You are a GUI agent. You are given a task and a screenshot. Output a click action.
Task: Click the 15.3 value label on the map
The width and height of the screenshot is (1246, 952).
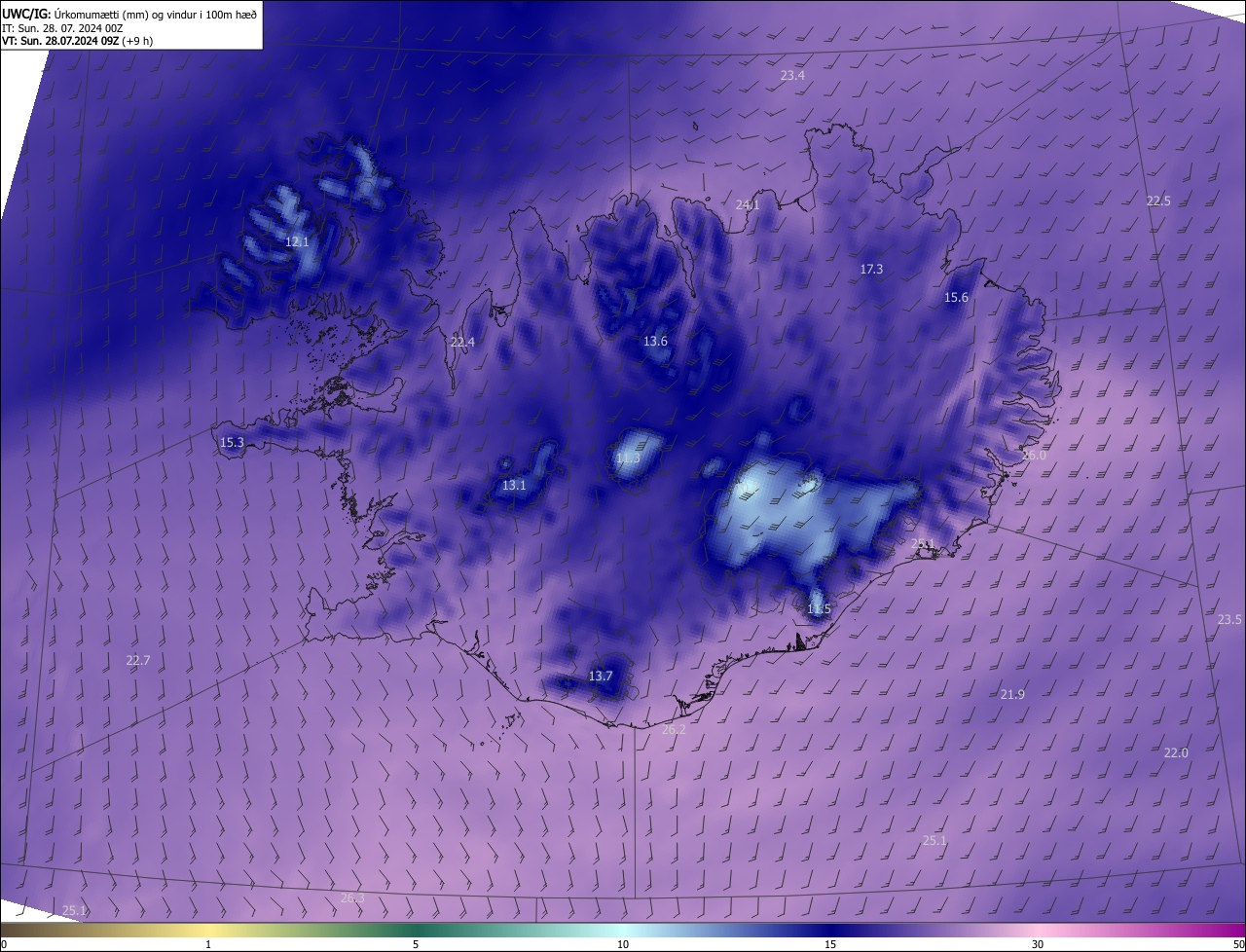pyautogui.click(x=232, y=442)
